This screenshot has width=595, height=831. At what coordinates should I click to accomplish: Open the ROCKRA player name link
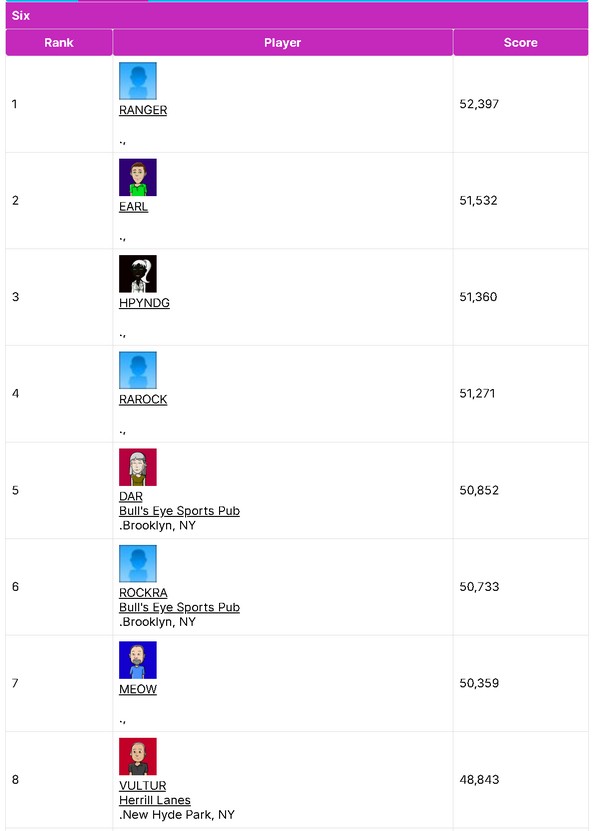[143, 593]
